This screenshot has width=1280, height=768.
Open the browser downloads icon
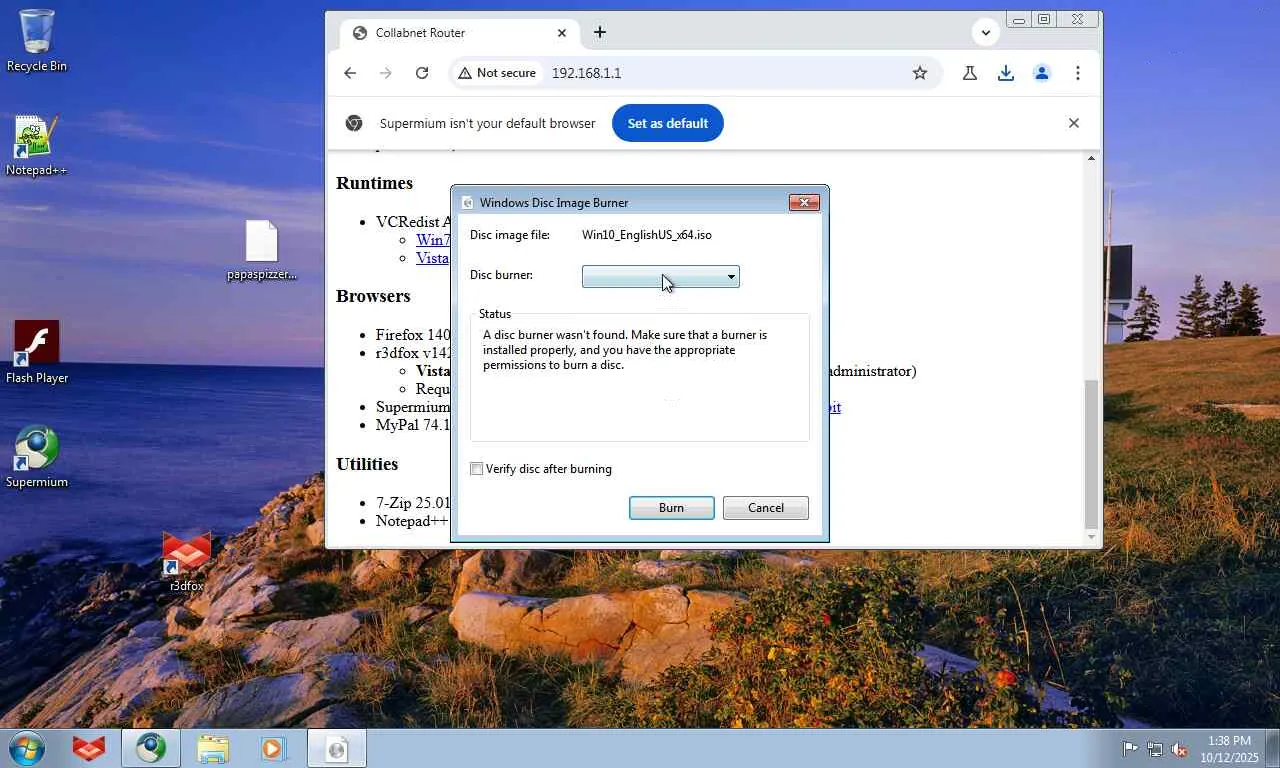click(x=1006, y=73)
